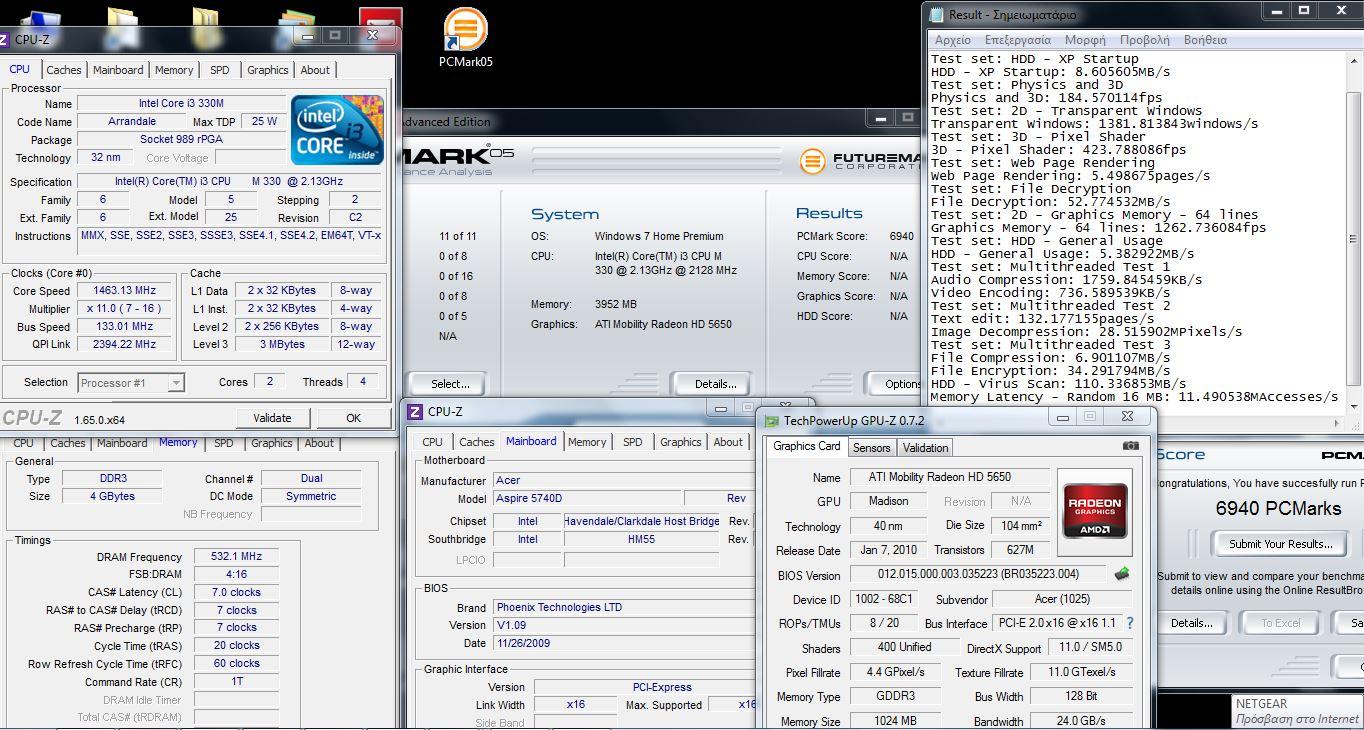Click the Validate button in CPU-Z
The width and height of the screenshot is (1364, 730).
pyautogui.click(x=272, y=418)
